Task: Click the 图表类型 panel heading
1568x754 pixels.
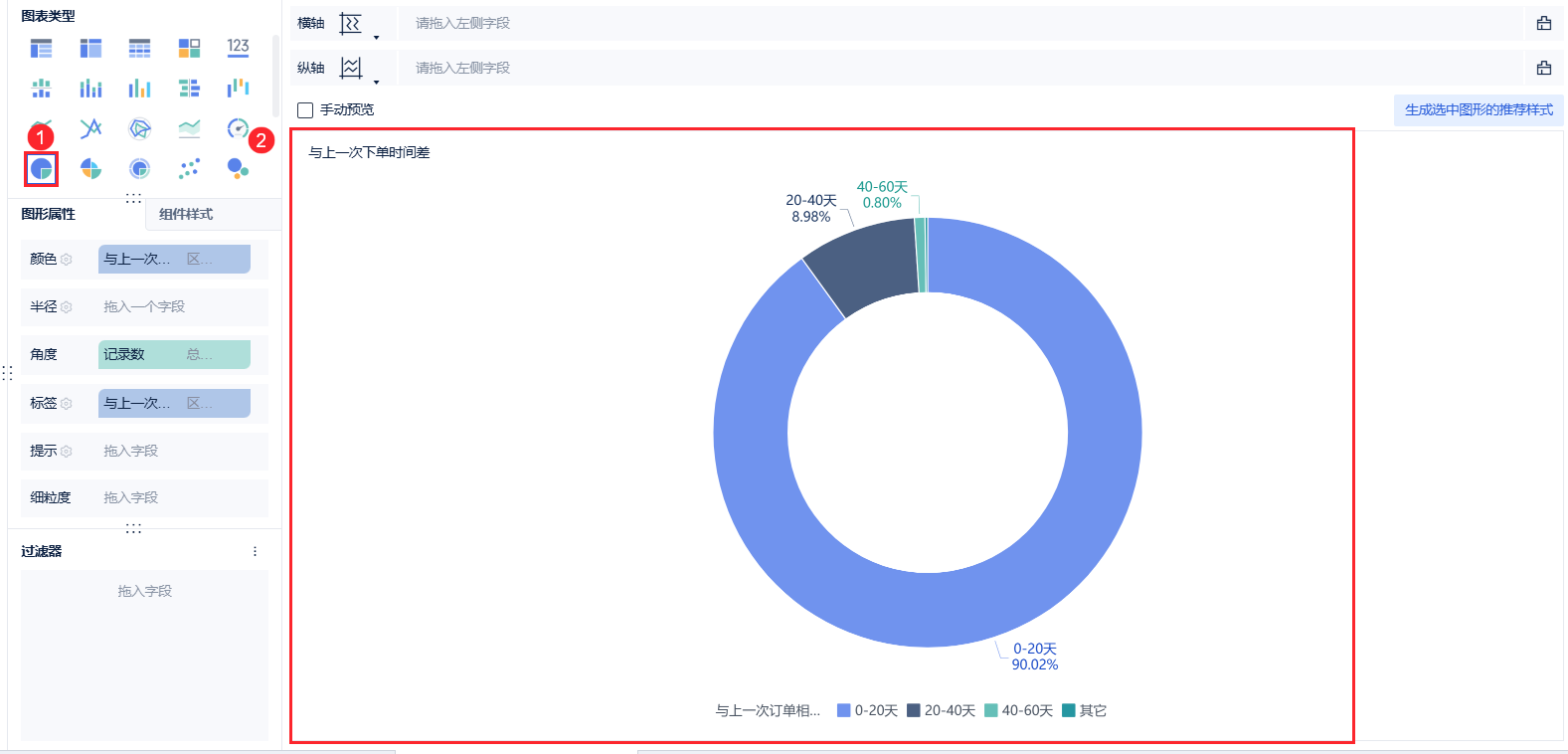Action: [48, 16]
